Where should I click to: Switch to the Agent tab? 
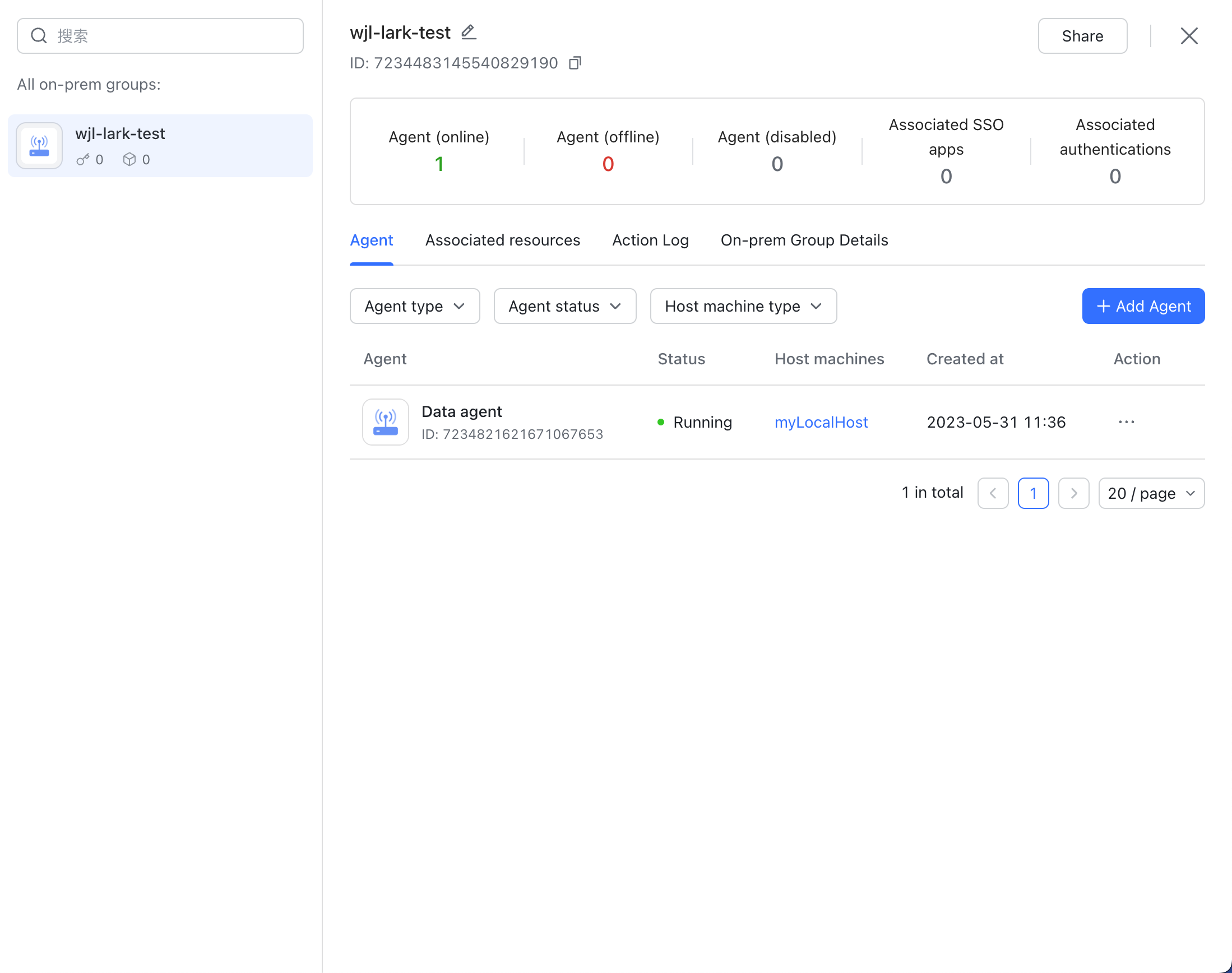372,240
